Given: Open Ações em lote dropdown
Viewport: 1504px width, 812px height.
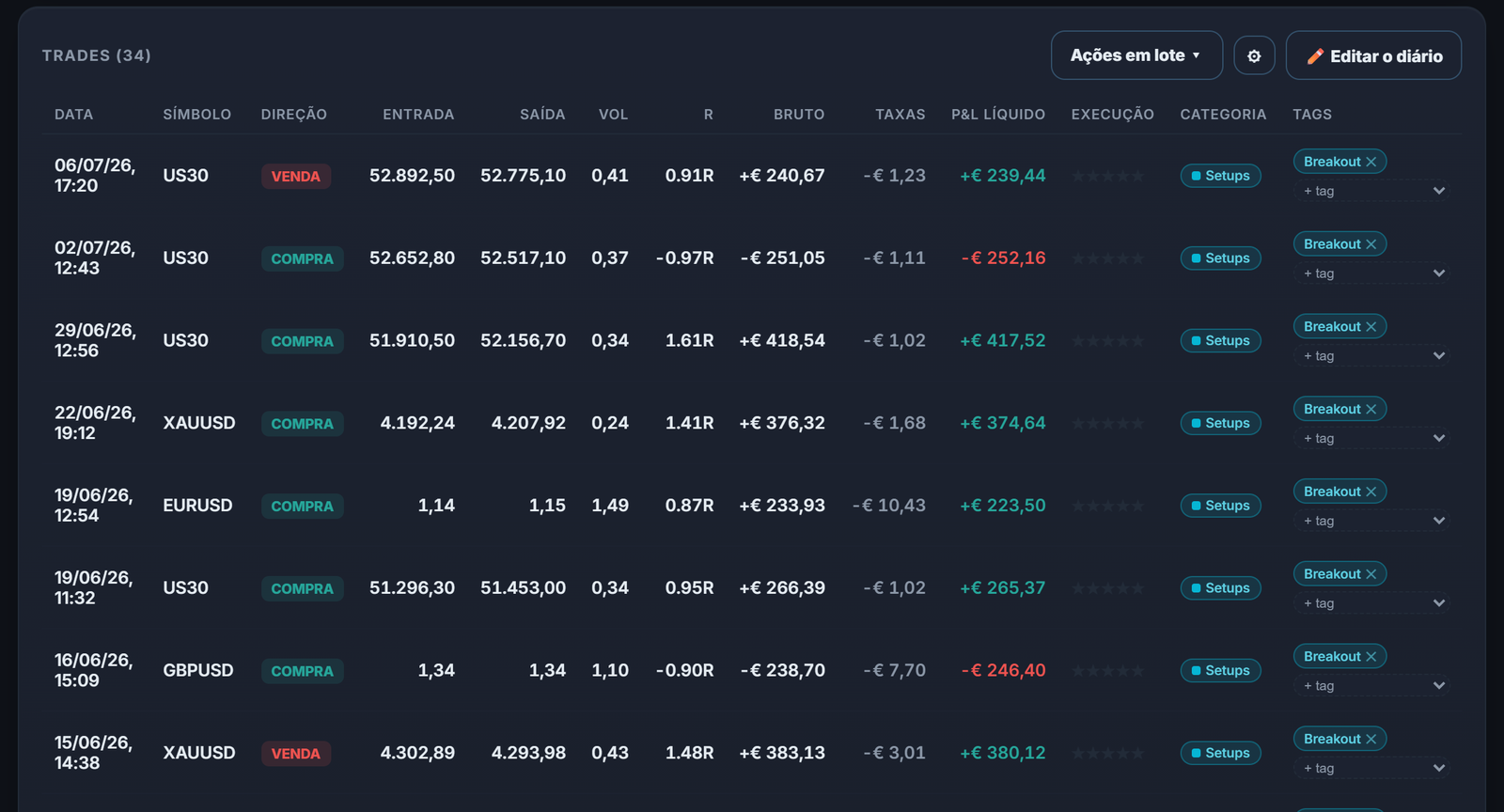Looking at the screenshot, I should tap(1136, 55).
